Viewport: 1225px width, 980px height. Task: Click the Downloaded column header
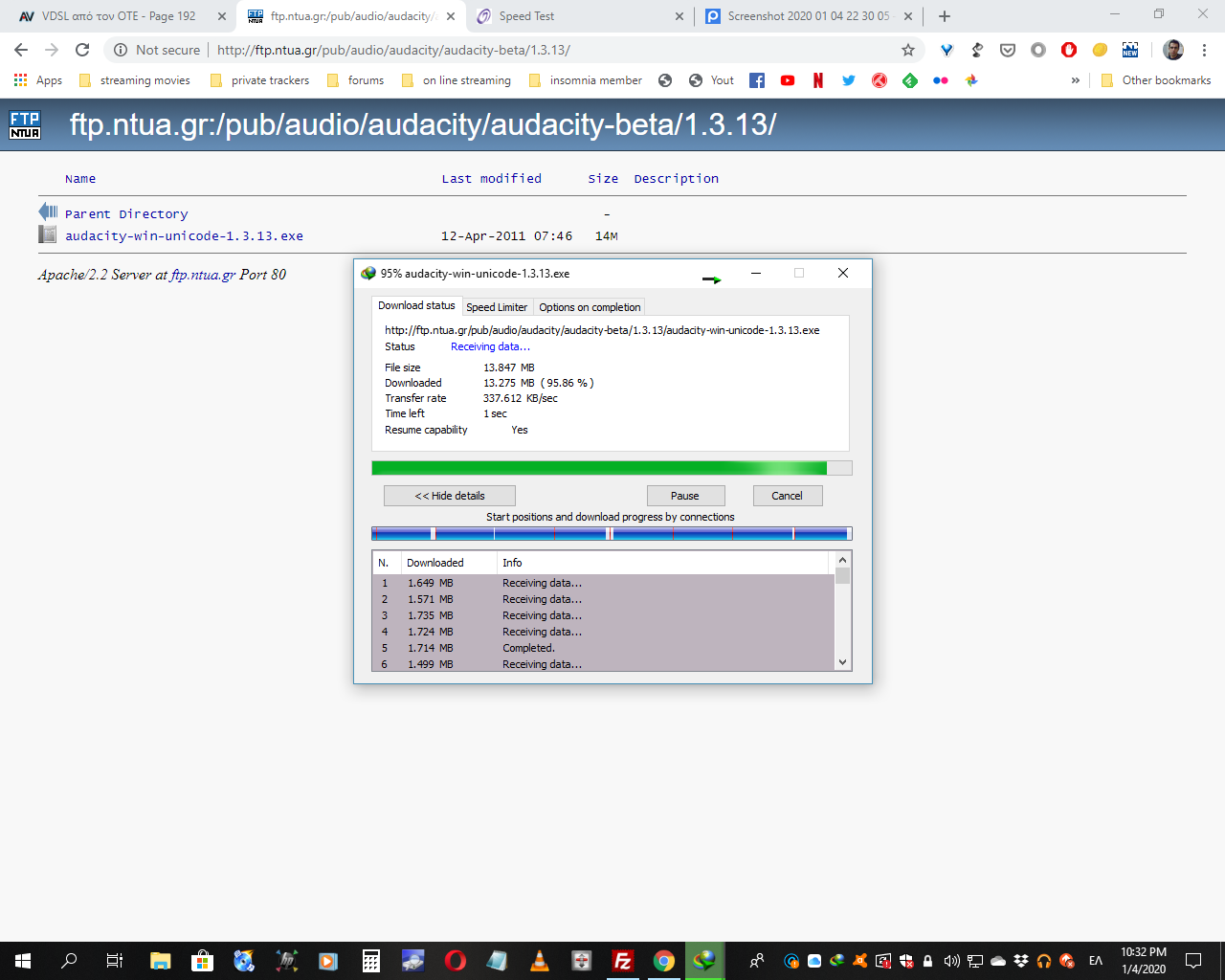[449, 563]
